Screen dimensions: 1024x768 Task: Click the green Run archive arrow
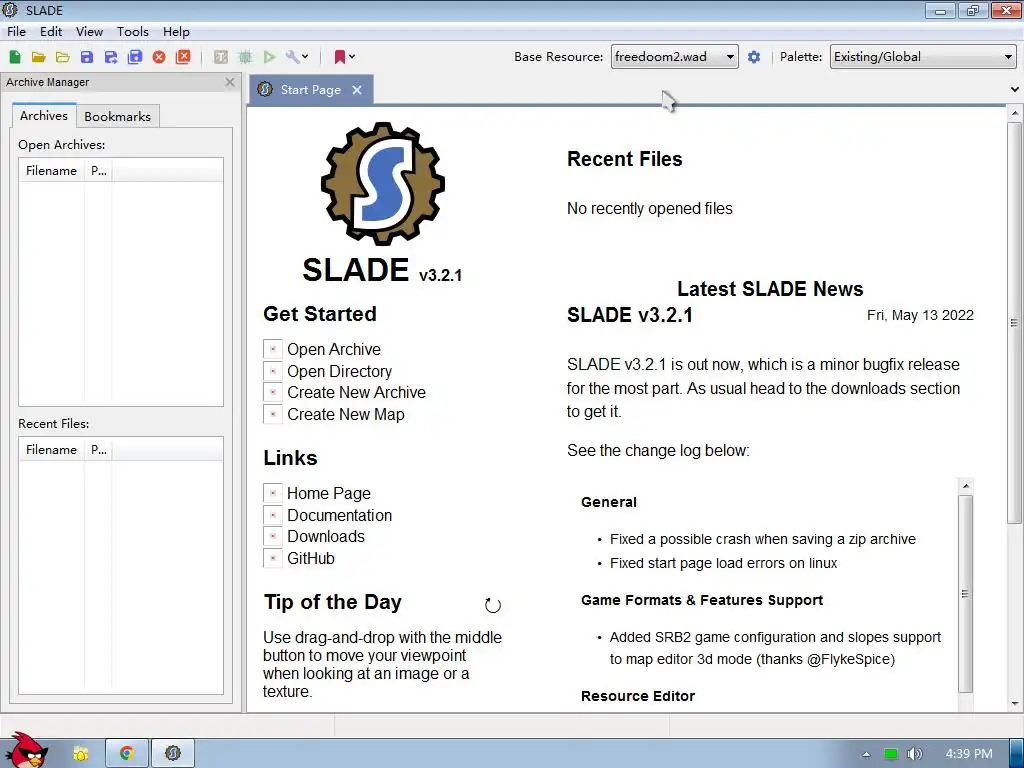click(x=269, y=57)
